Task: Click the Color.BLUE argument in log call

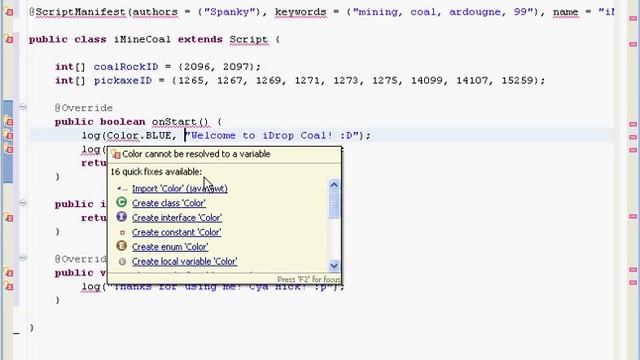Action: pos(139,136)
